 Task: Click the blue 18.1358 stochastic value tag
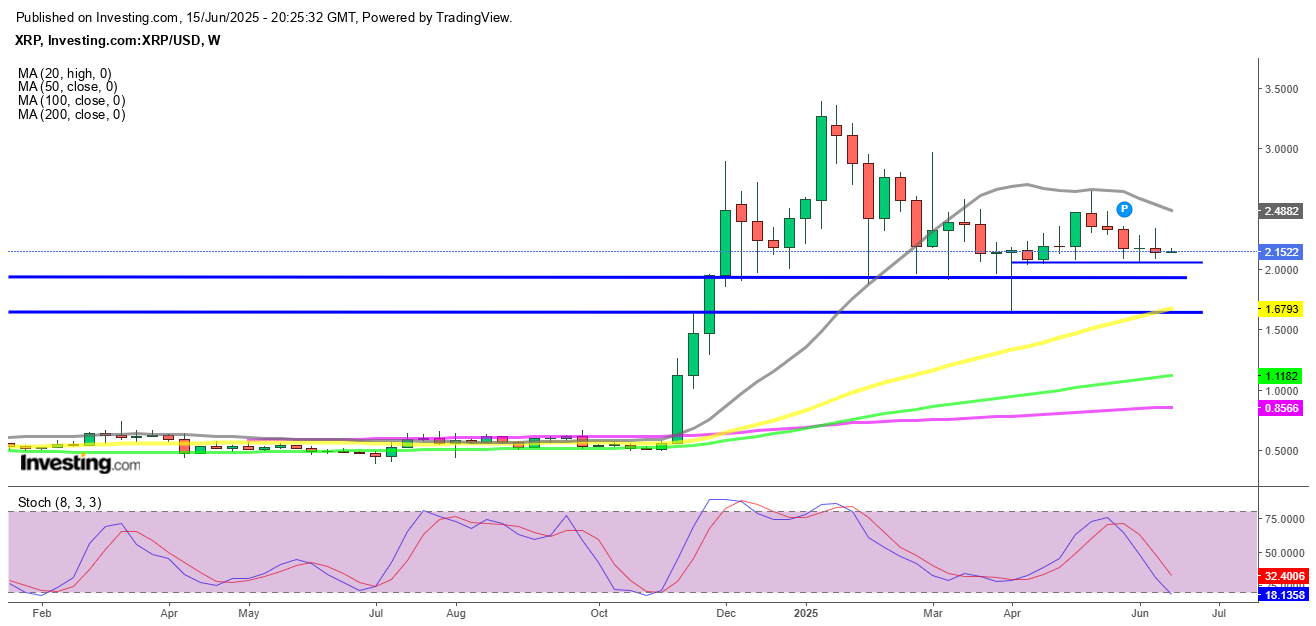1281,595
